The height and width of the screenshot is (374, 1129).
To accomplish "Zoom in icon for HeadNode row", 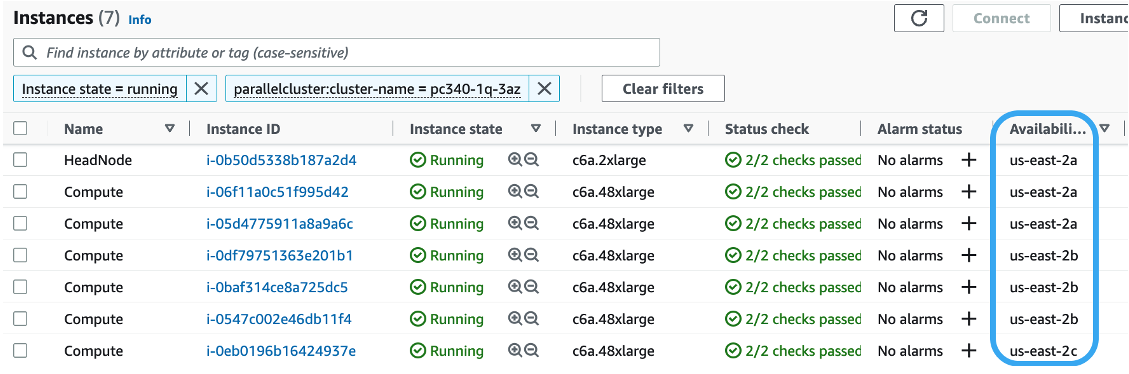I will click(x=515, y=160).
